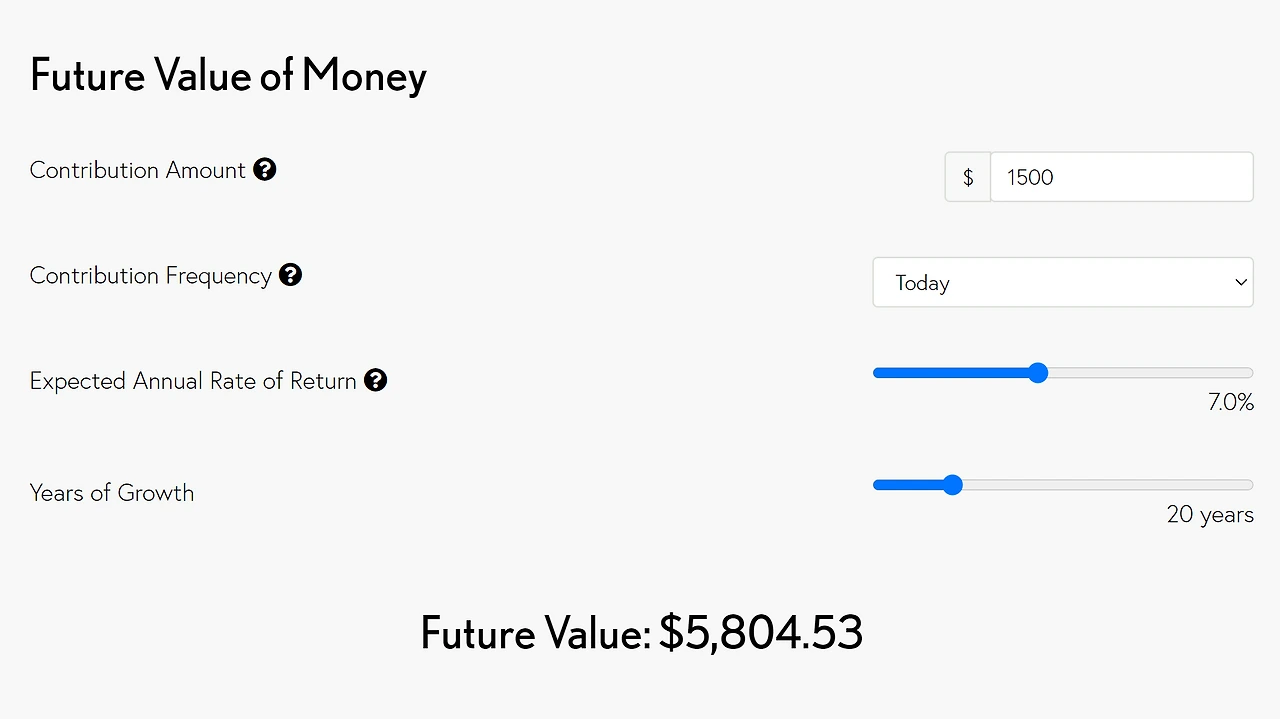Focus the Contribution Amount input showing 1500
The image size is (1280, 719).
click(1120, 177)
